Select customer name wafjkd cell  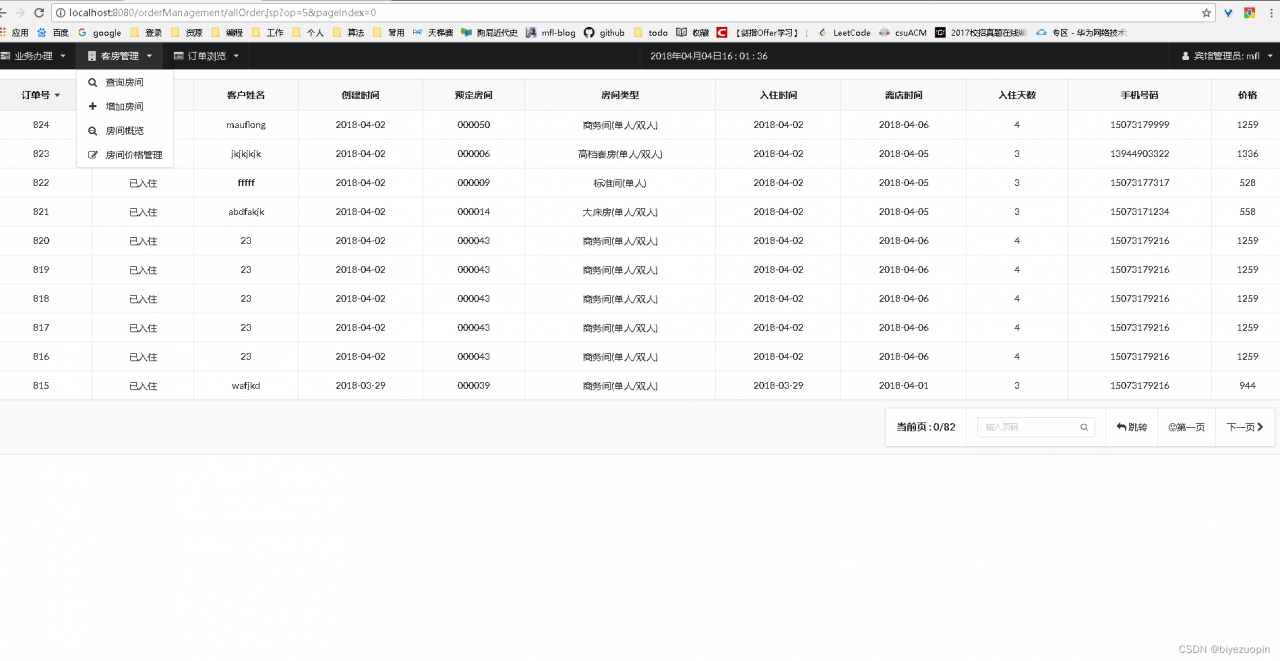click(x=246, y=385)
